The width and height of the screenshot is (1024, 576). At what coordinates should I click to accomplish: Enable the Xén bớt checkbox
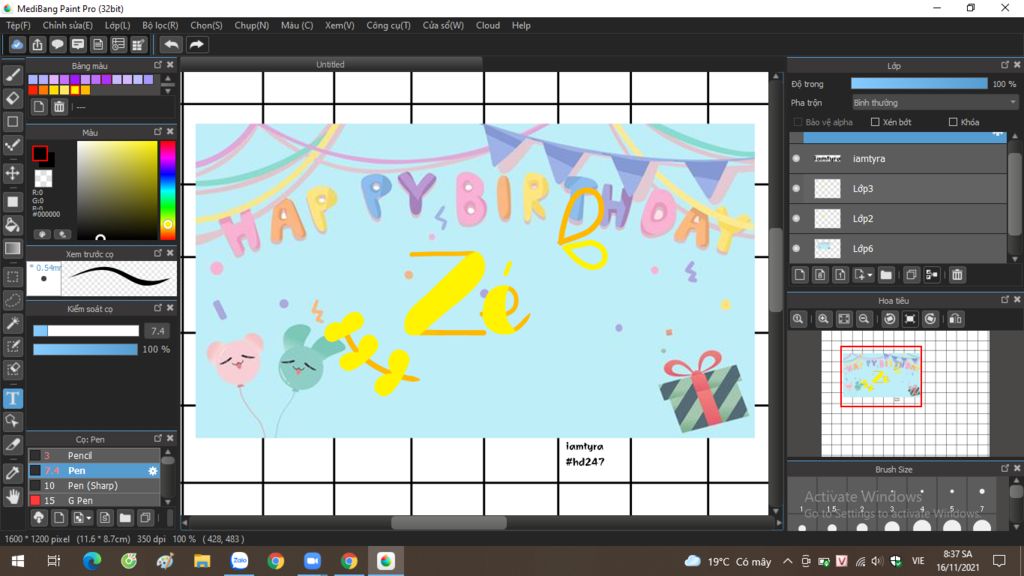coord(875,122)
